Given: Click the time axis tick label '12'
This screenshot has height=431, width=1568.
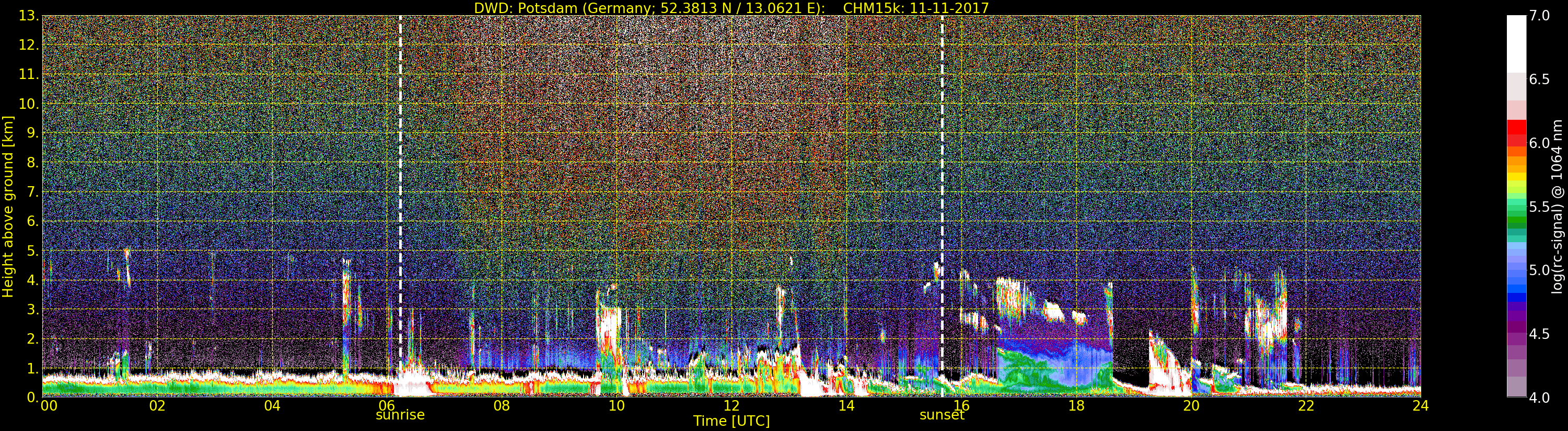Looking at the screenshot, I should [731, 405].
